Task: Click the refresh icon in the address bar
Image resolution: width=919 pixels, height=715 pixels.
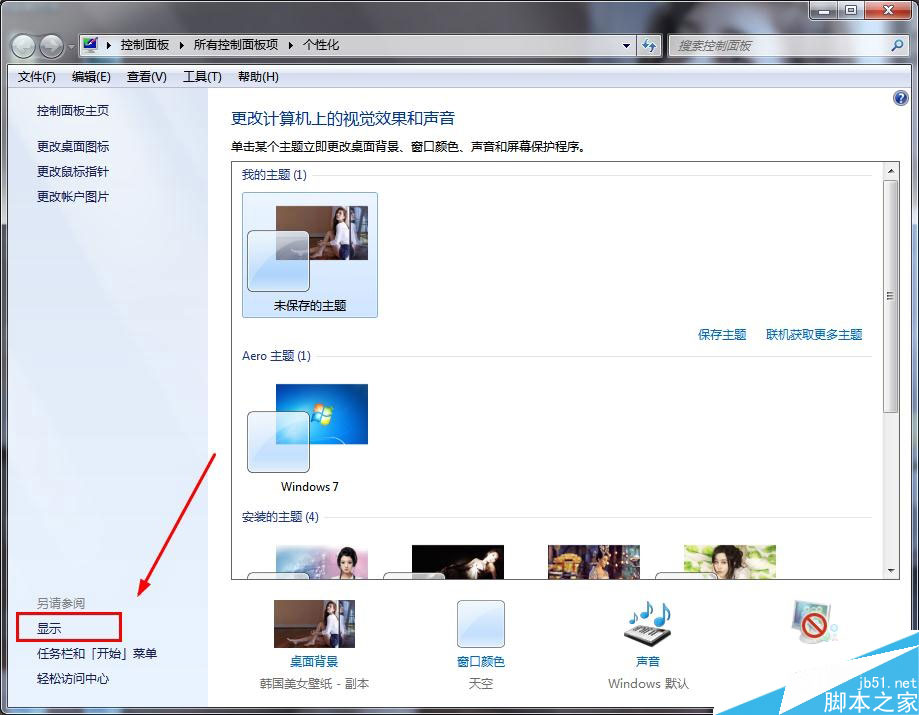Action: (x=648, y=45)
